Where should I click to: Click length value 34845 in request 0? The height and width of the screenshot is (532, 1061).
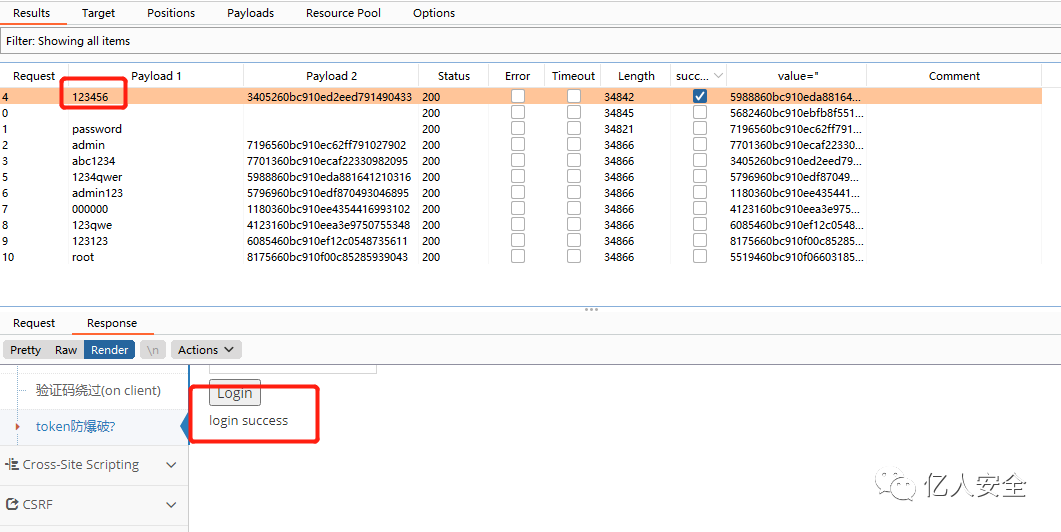[619, 113]
